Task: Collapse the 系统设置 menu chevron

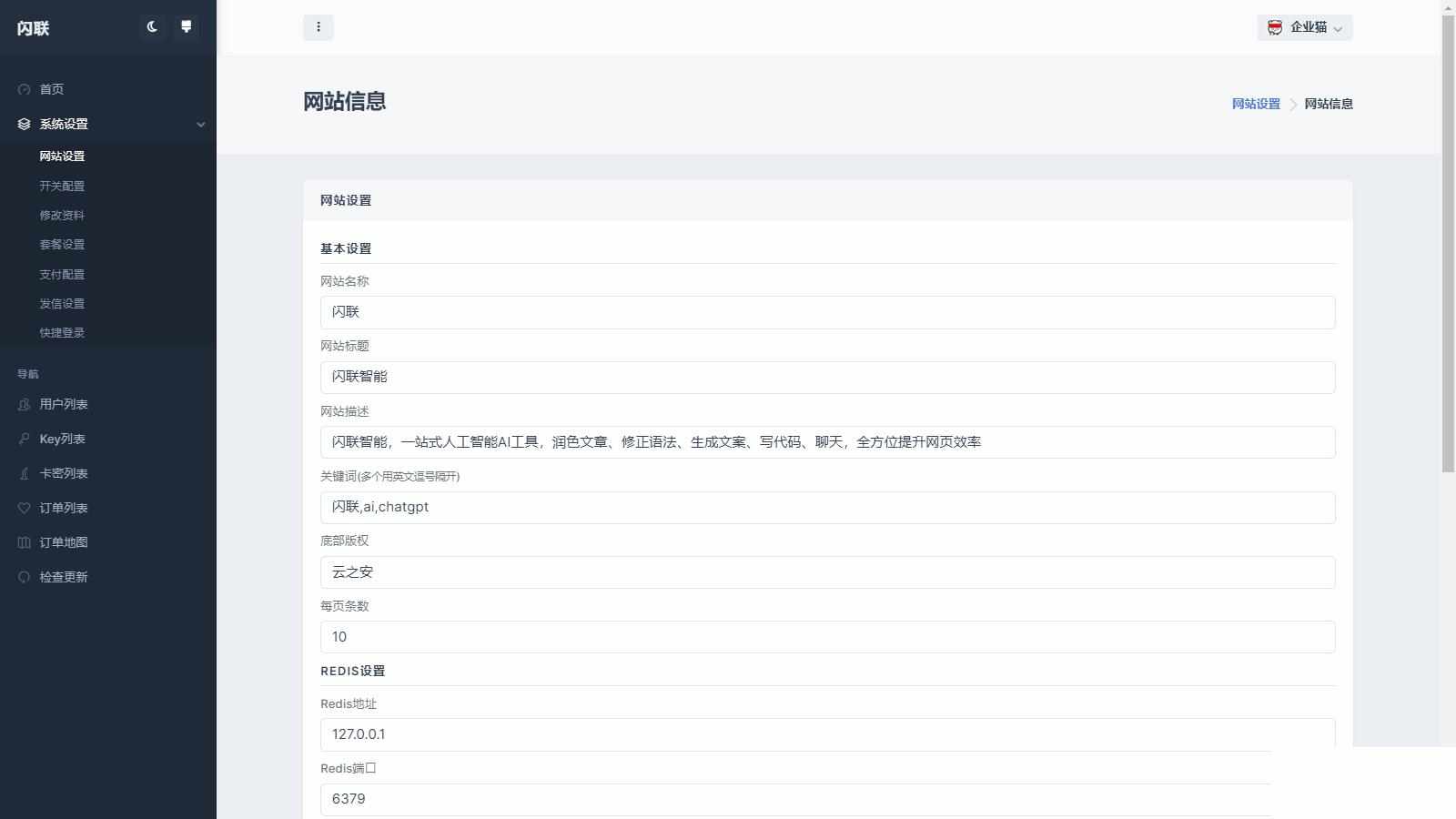Action: tap(201, 125)
